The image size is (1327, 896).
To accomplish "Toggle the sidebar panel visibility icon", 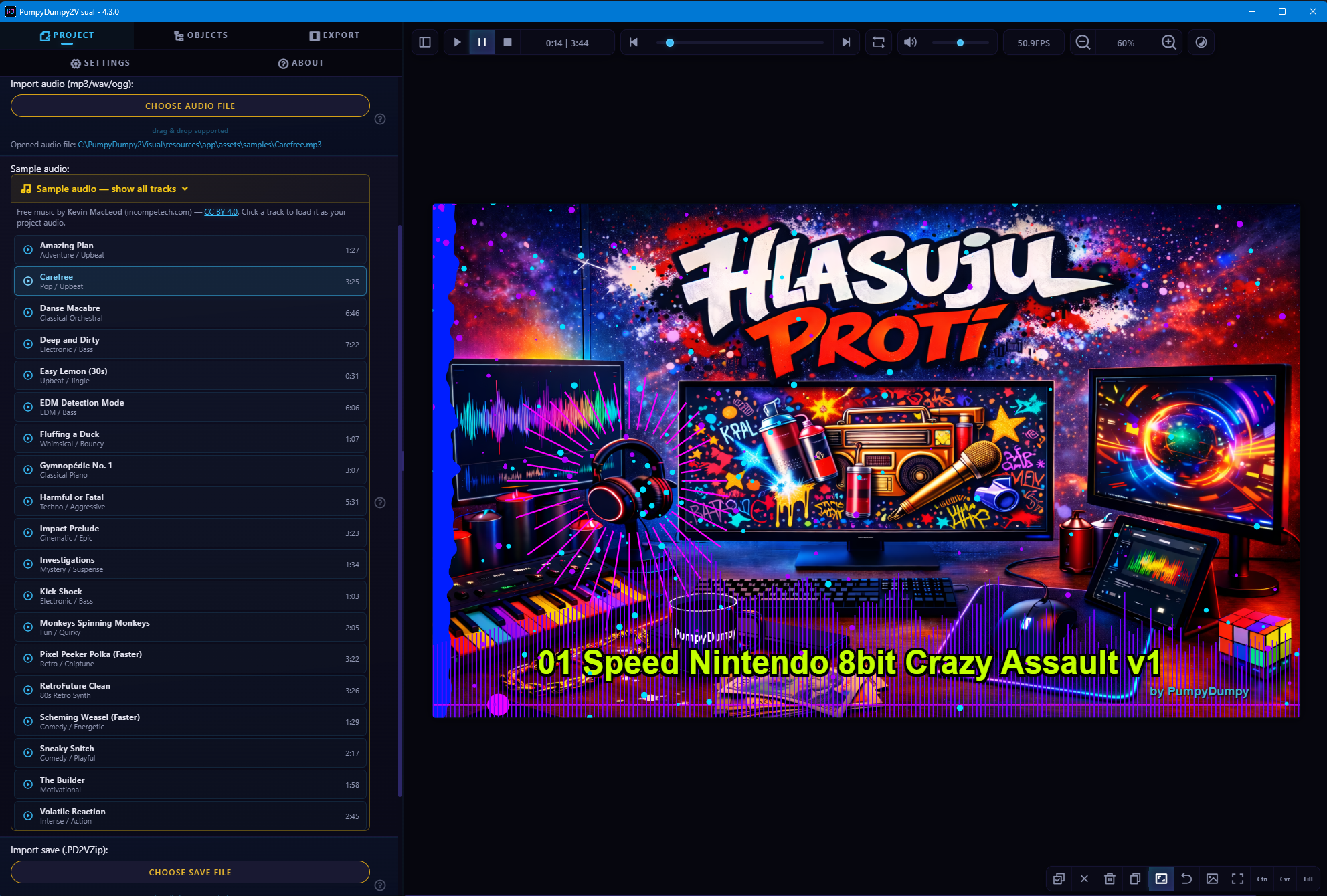I will coord(424,42).
